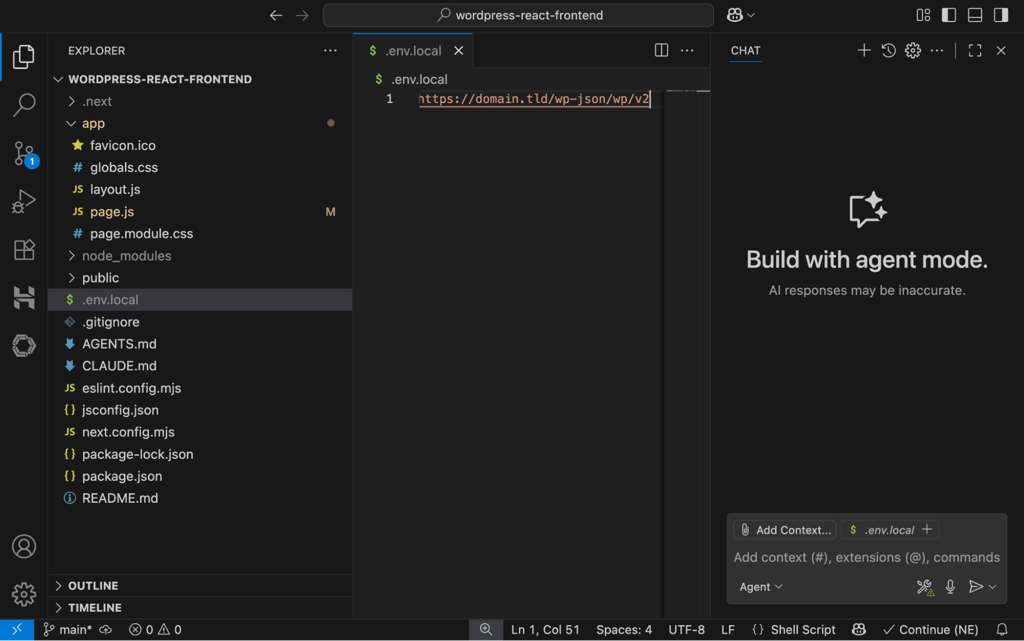Click Continue (NE) in status bar

(931, 629)
